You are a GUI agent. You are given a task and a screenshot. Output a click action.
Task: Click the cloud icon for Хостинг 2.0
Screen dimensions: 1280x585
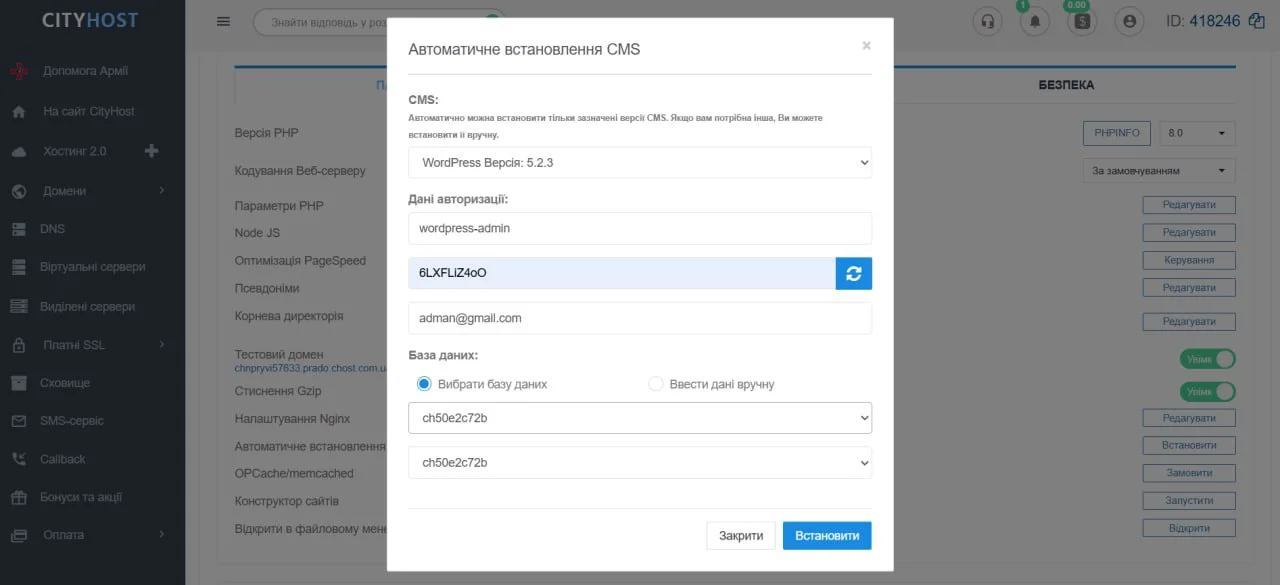(x=19, y=152)
